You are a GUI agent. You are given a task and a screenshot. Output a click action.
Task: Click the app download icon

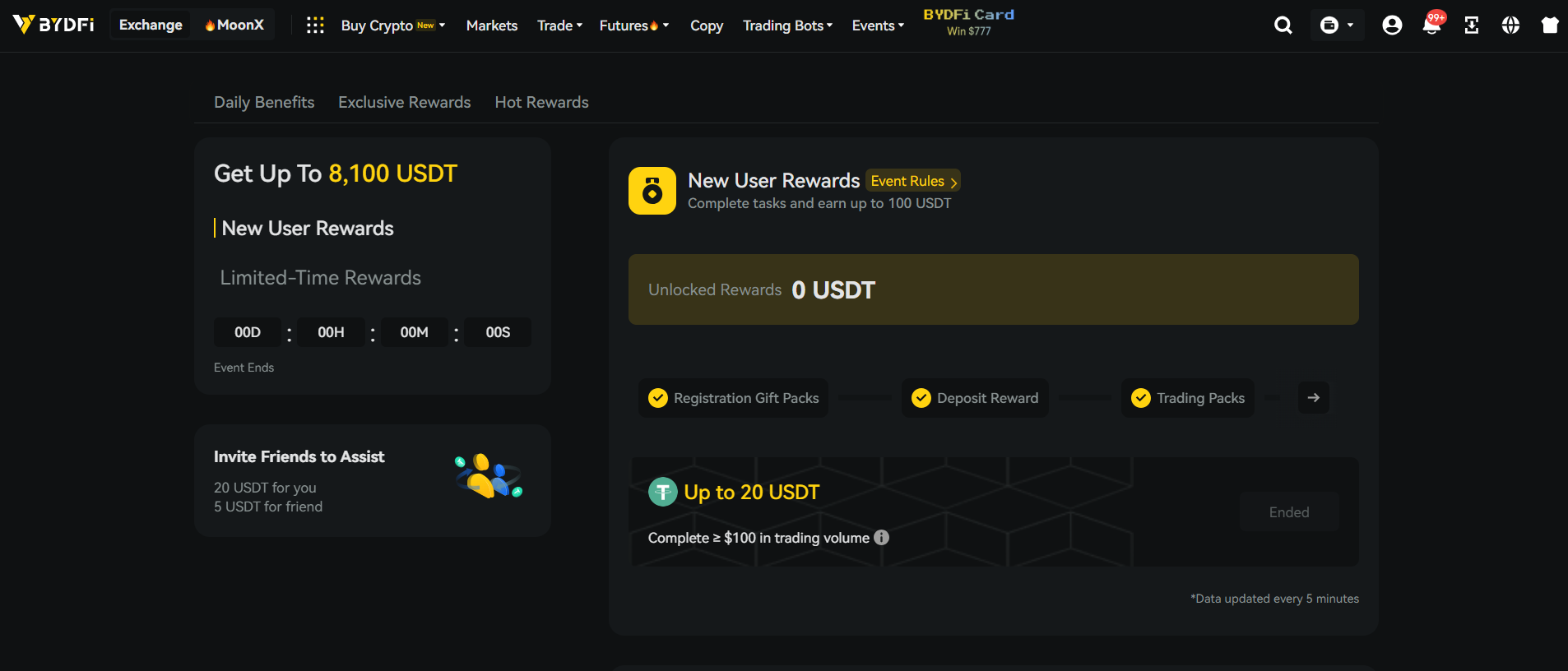(1472, 25)
